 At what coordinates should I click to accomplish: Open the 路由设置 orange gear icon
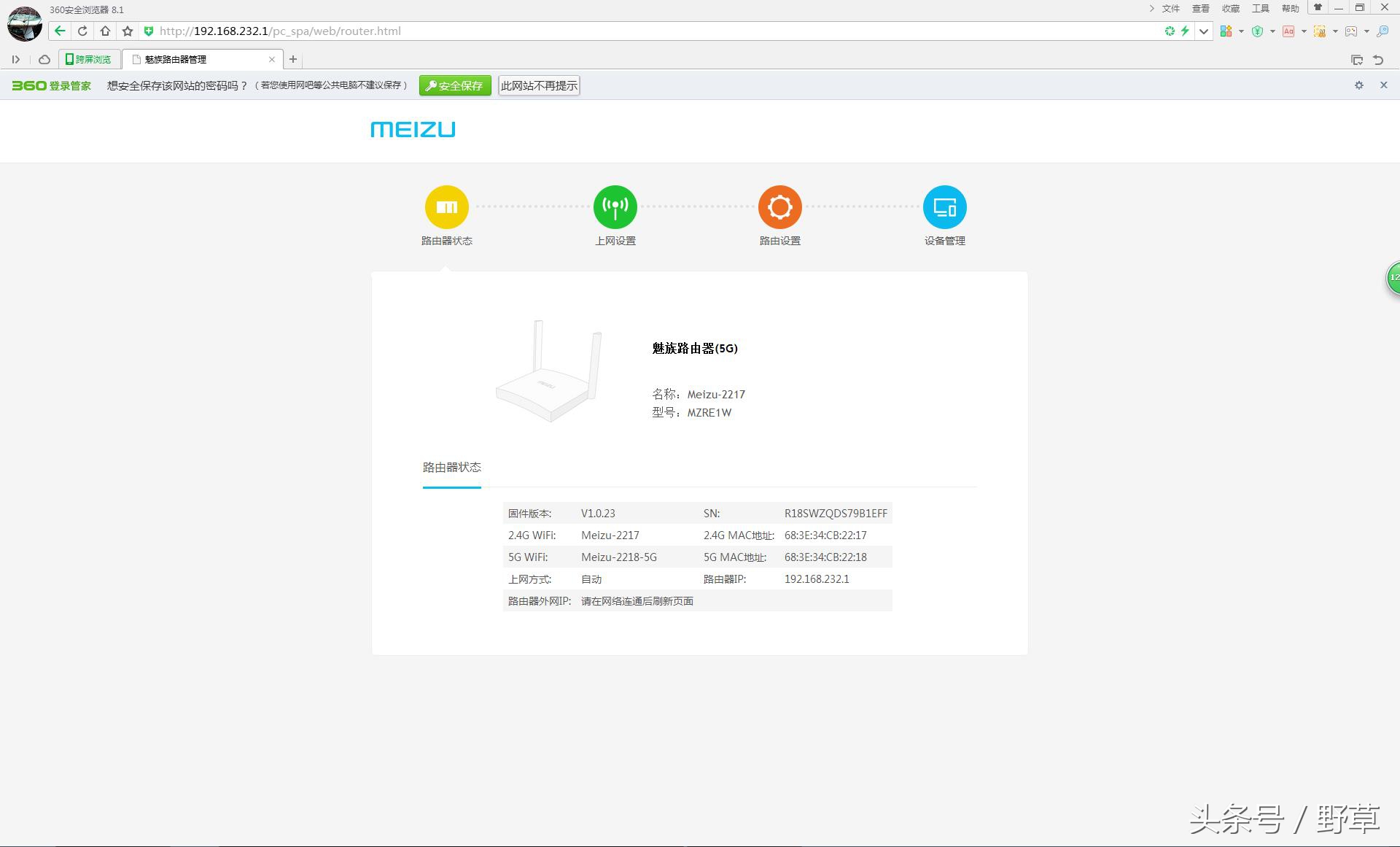tap(779, 207)
